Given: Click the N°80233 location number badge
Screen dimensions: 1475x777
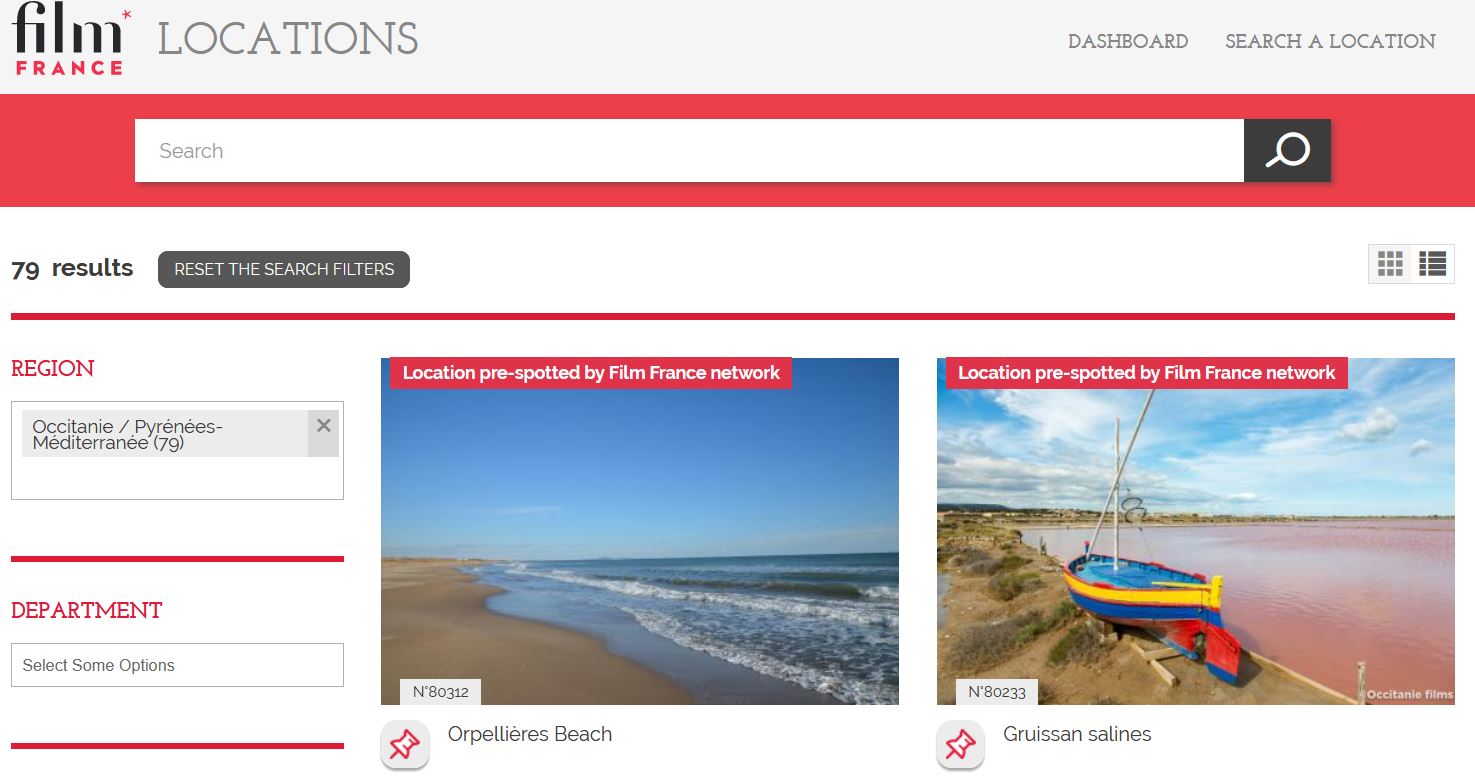Looking at the screenshot, I should [997, 692].
